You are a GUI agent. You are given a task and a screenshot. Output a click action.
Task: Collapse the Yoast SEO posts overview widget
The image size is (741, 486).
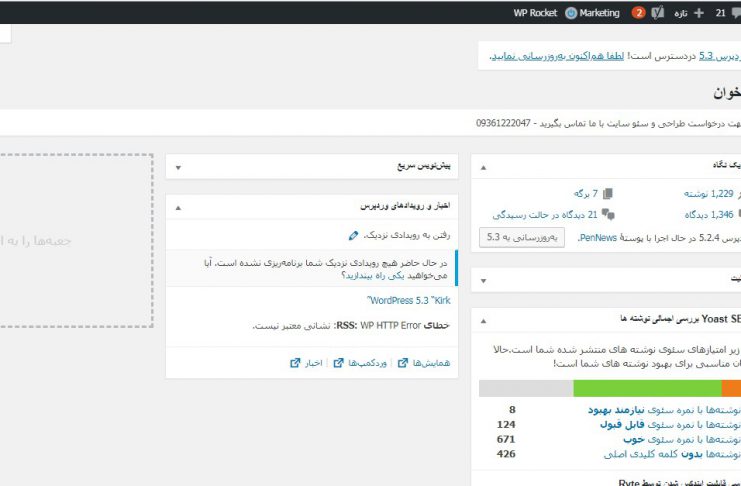point(483,320)
